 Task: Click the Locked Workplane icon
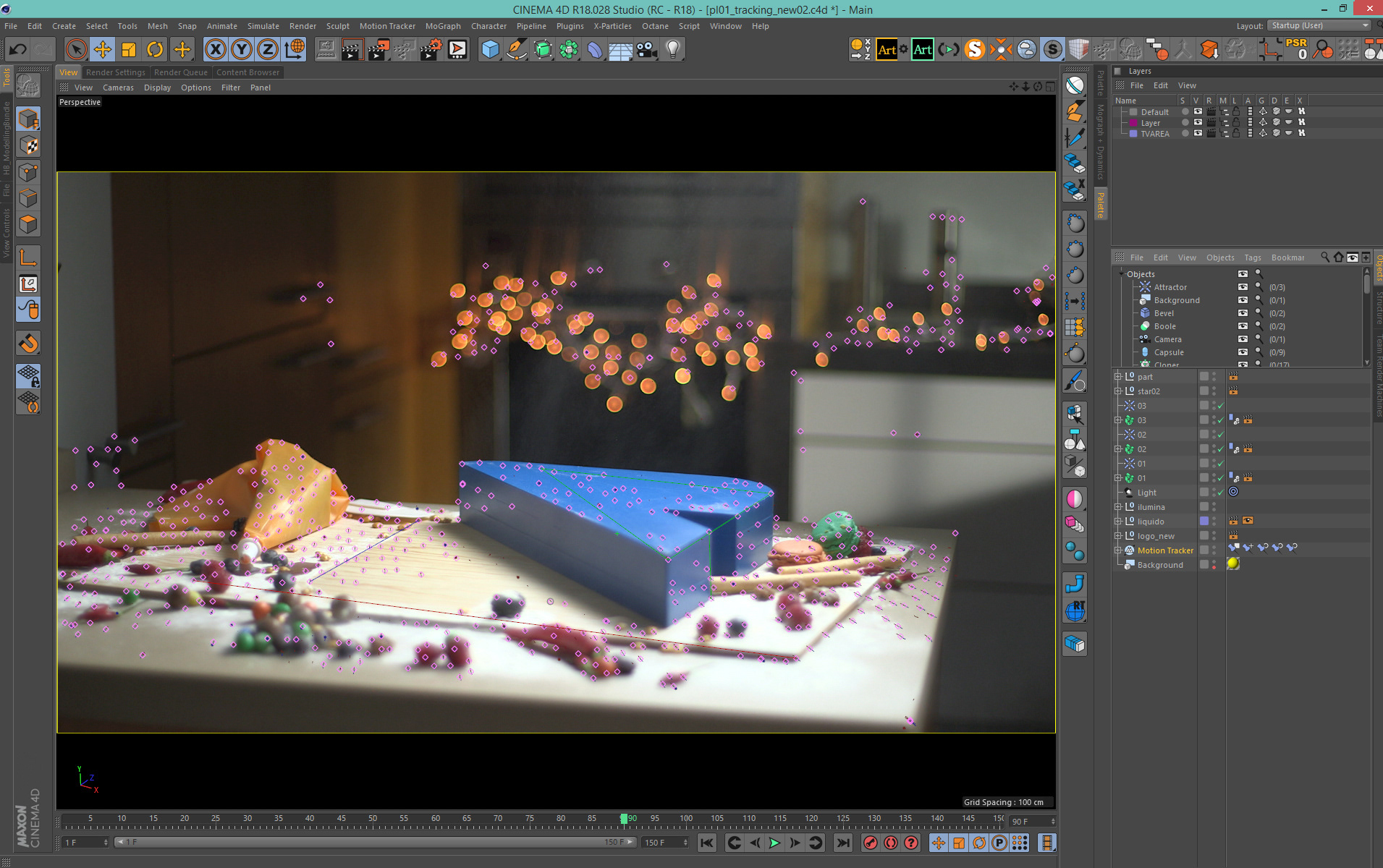pyautogui.click(x=28, y=376)
